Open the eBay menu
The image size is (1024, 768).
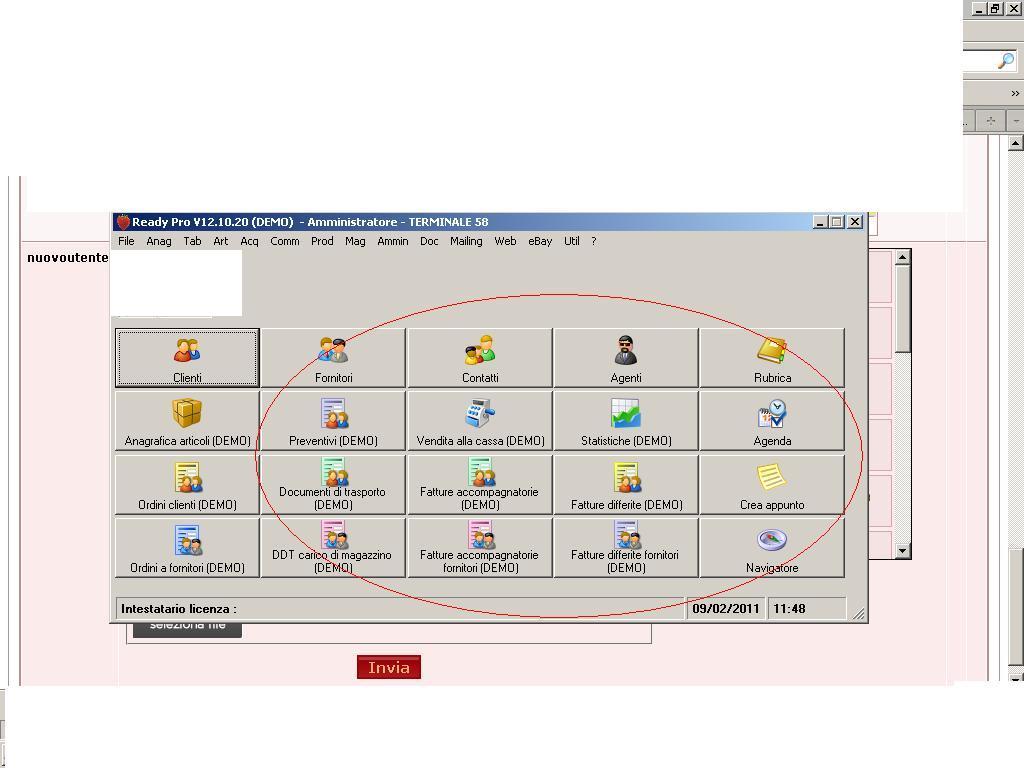coord(540,241)
